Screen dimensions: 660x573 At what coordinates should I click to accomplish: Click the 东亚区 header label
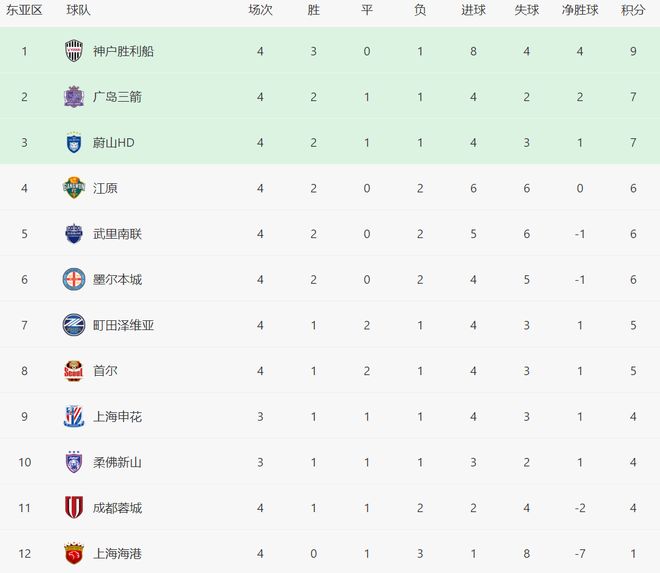(25, 10)
